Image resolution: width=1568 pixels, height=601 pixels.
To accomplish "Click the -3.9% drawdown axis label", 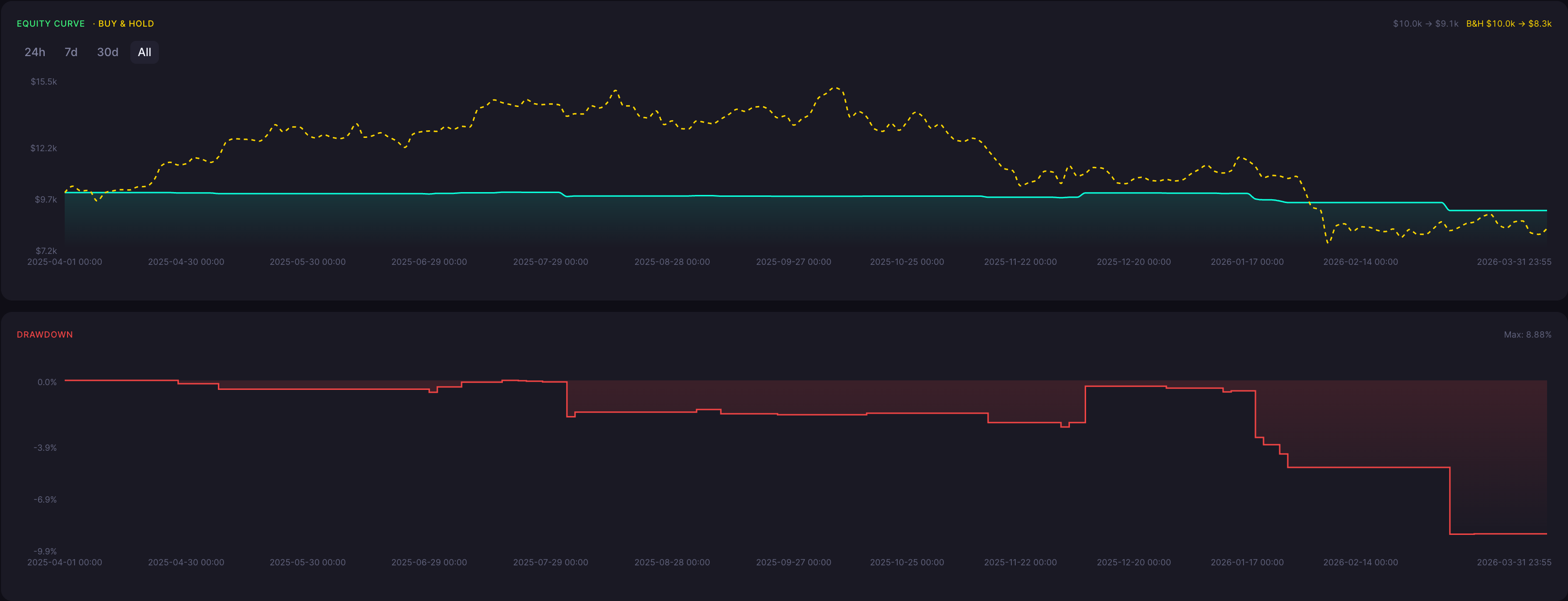I will (45, 448).
